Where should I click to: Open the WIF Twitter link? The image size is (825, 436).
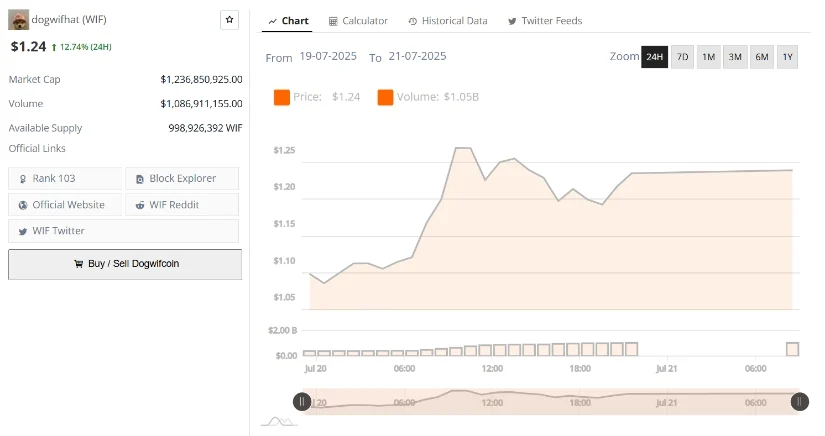pyautogui.click(x=65, y=230)
